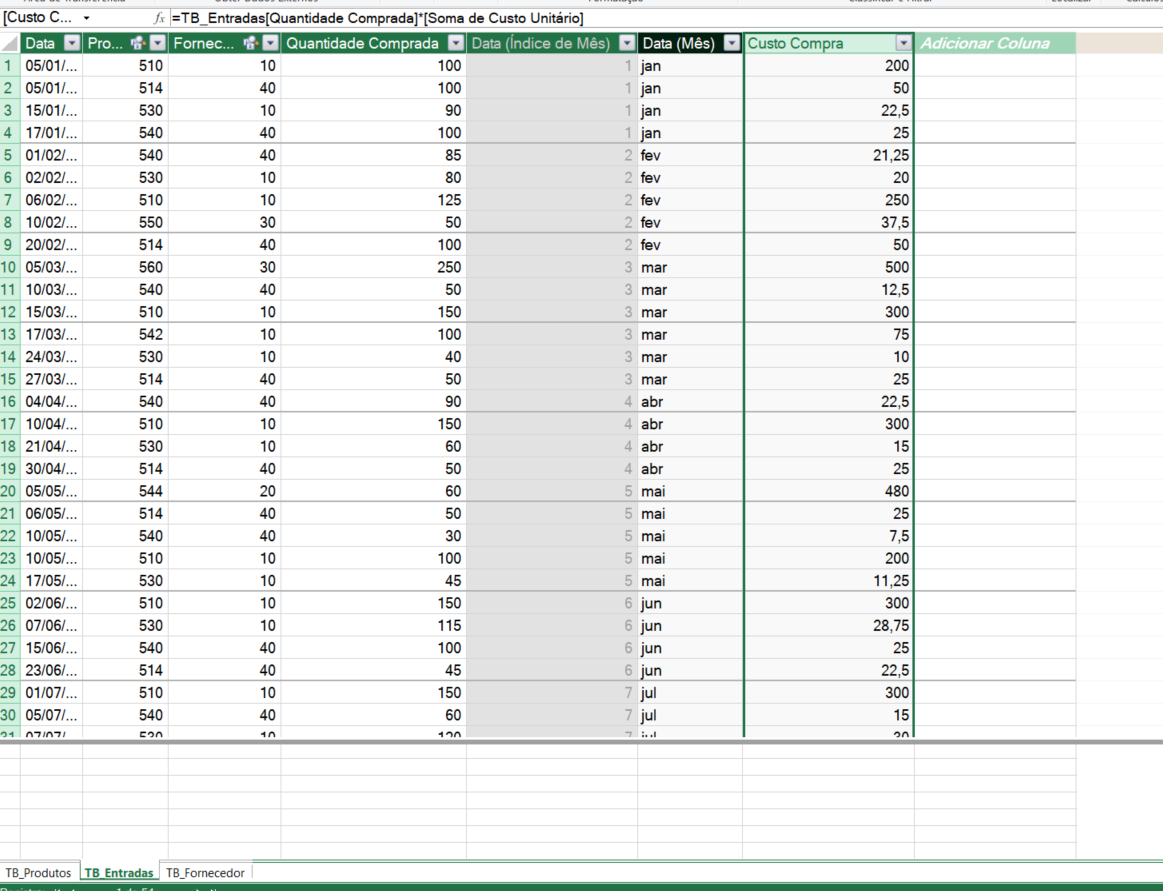Select row number 25 header
The width and height of the screenshot is (1163, 891).
click(10, 603)
